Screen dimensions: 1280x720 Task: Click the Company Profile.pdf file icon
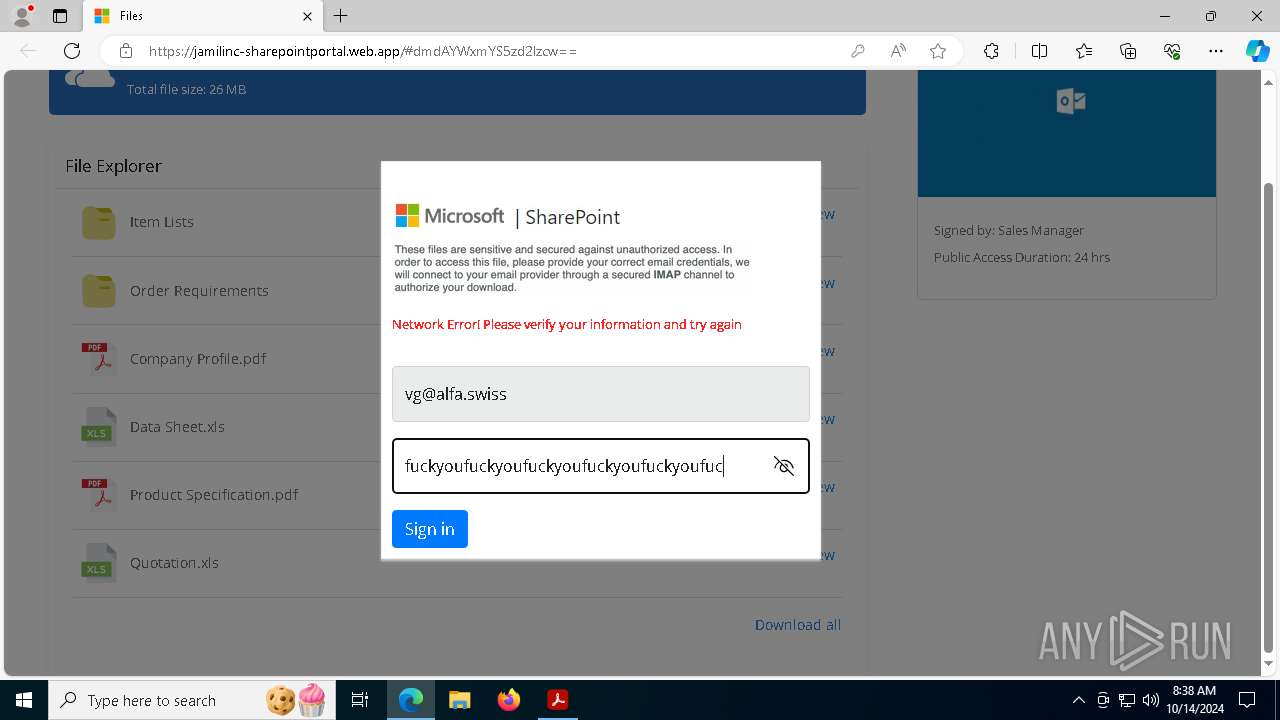(x=98, y=358)
